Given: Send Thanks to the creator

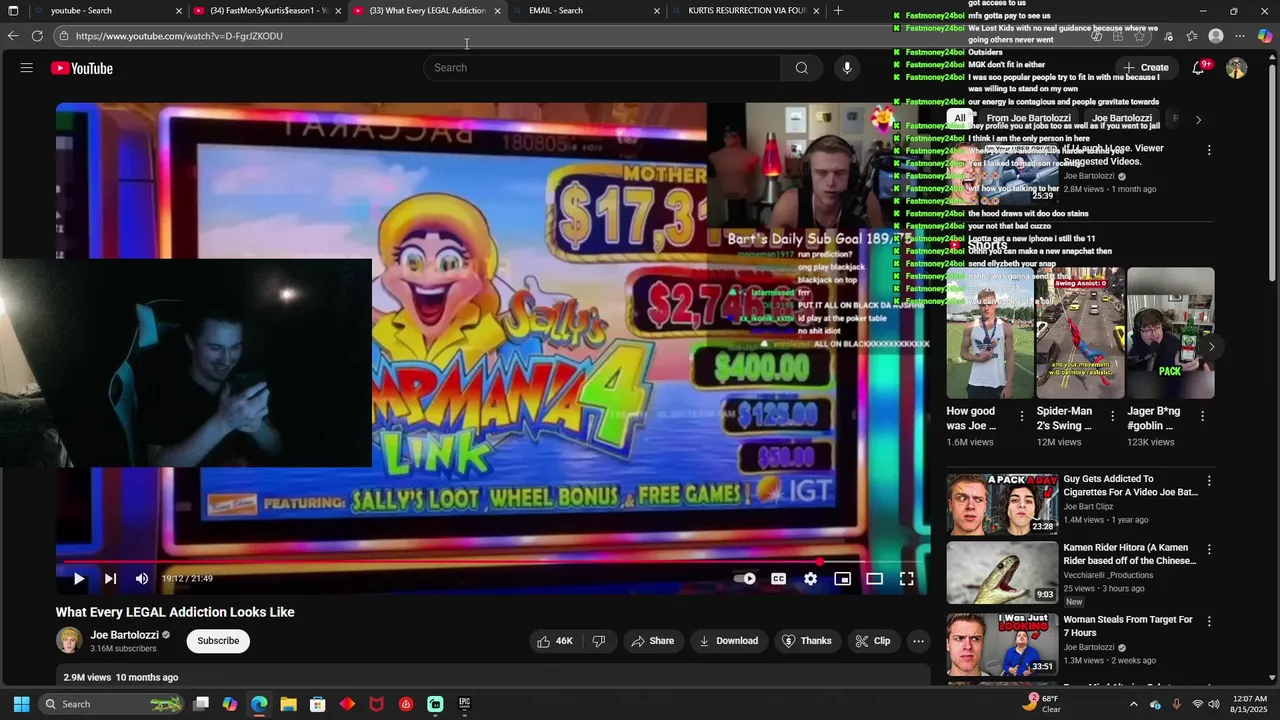Looking at the screenshot, I should pyautogui.click(x=806, y=641).
